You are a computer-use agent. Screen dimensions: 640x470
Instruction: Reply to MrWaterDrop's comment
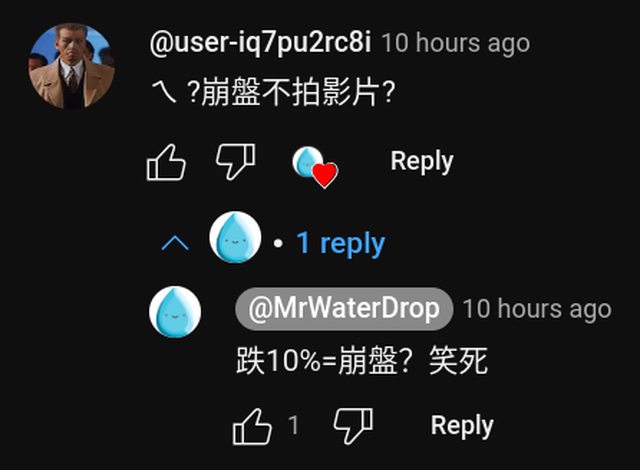[x=462, y=426]
